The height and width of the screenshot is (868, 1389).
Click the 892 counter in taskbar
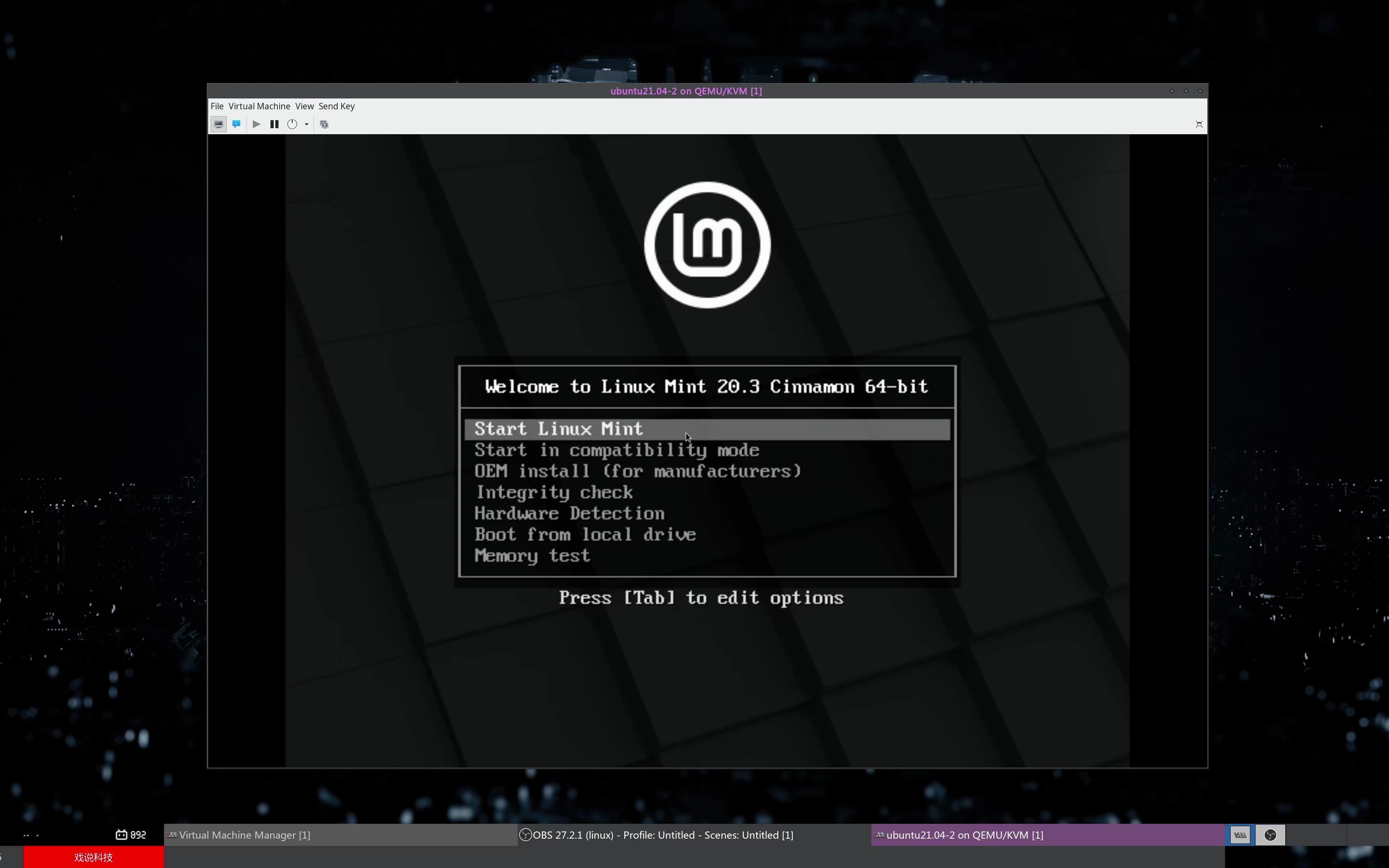point(131,835)
